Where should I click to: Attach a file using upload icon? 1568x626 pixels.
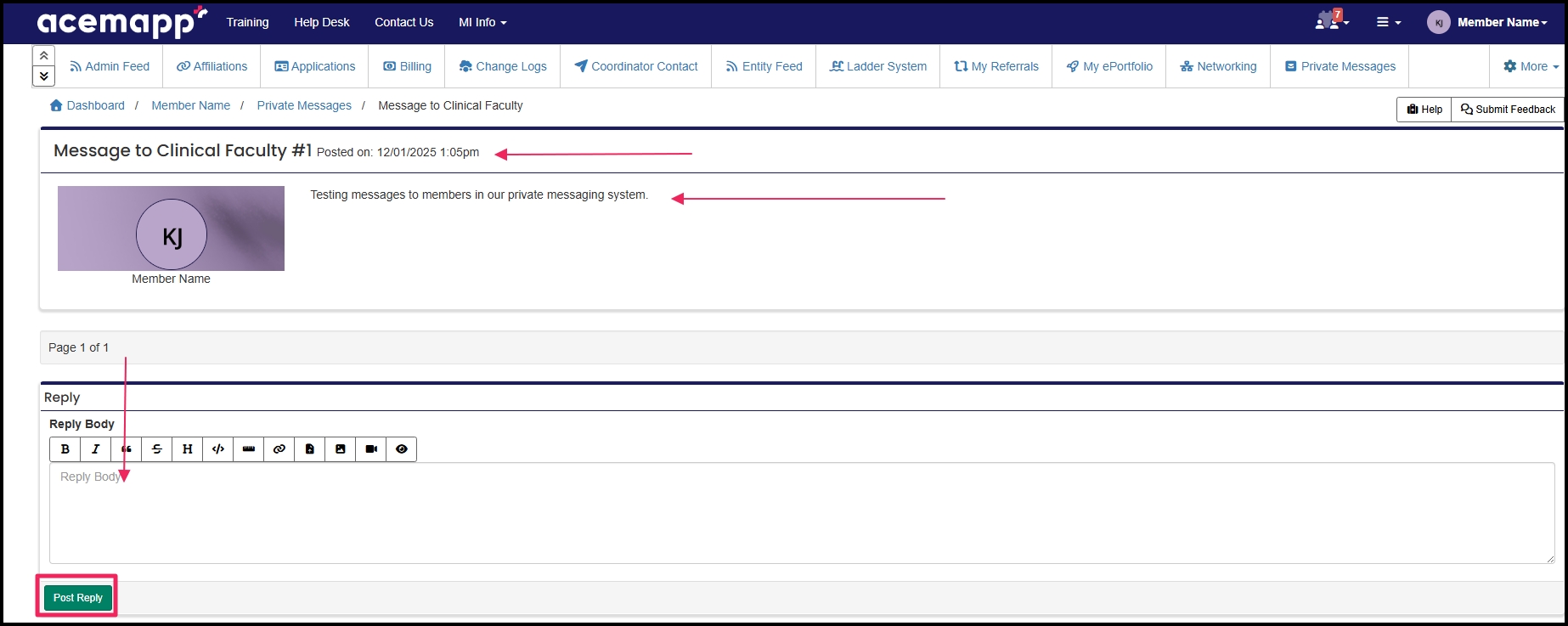coord(310,449)
